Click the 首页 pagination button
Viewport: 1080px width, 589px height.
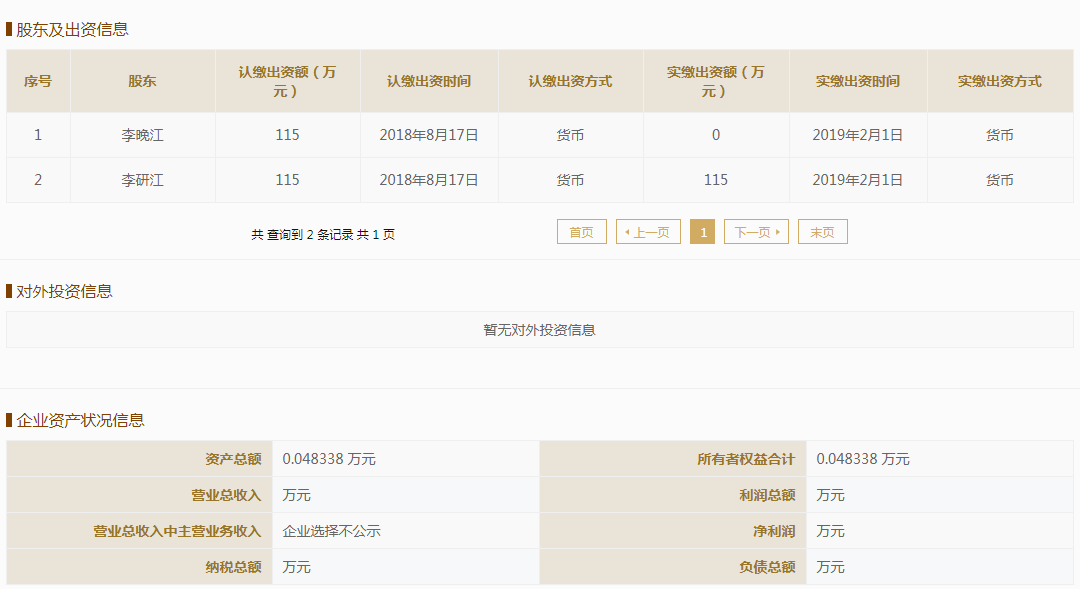pyautogui.click(x=581, y=231)
